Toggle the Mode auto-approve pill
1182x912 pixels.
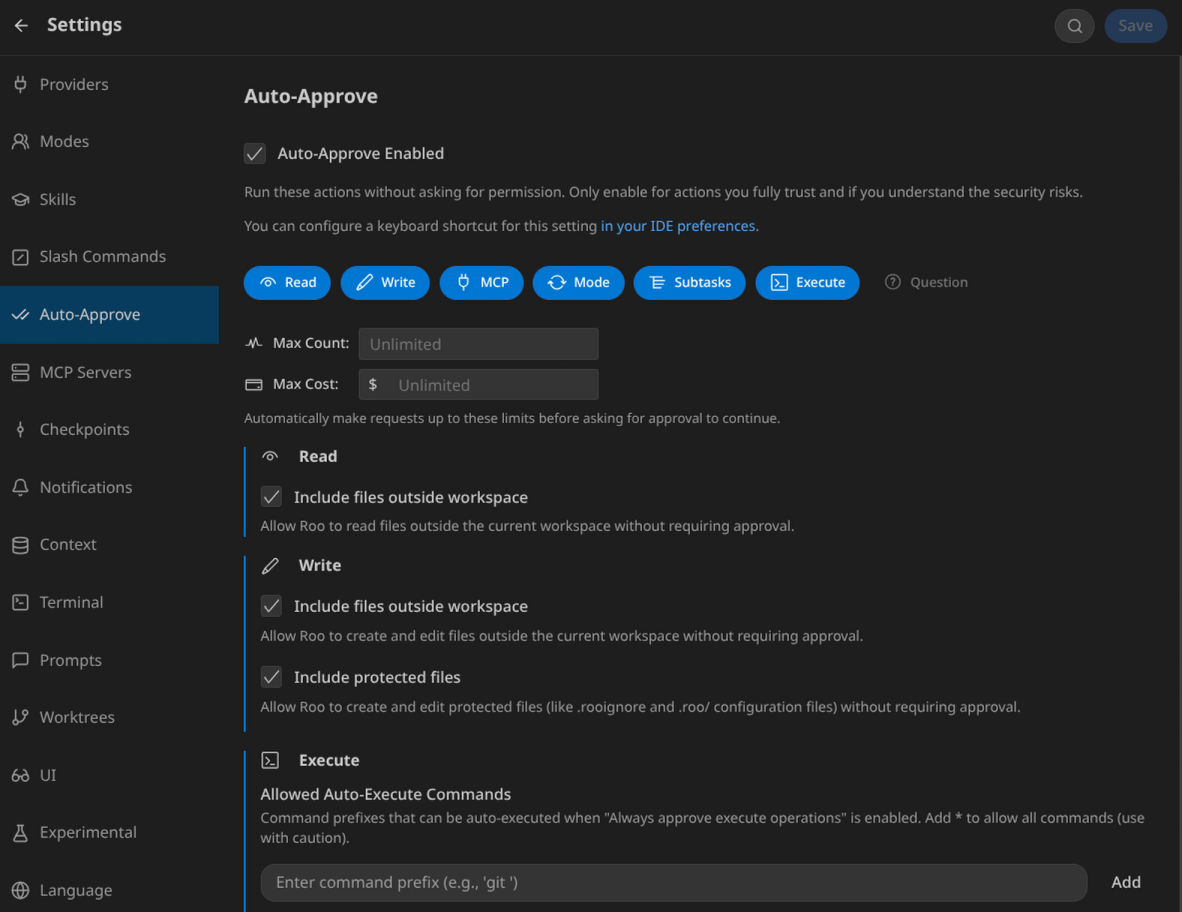[x=579, y=283]
